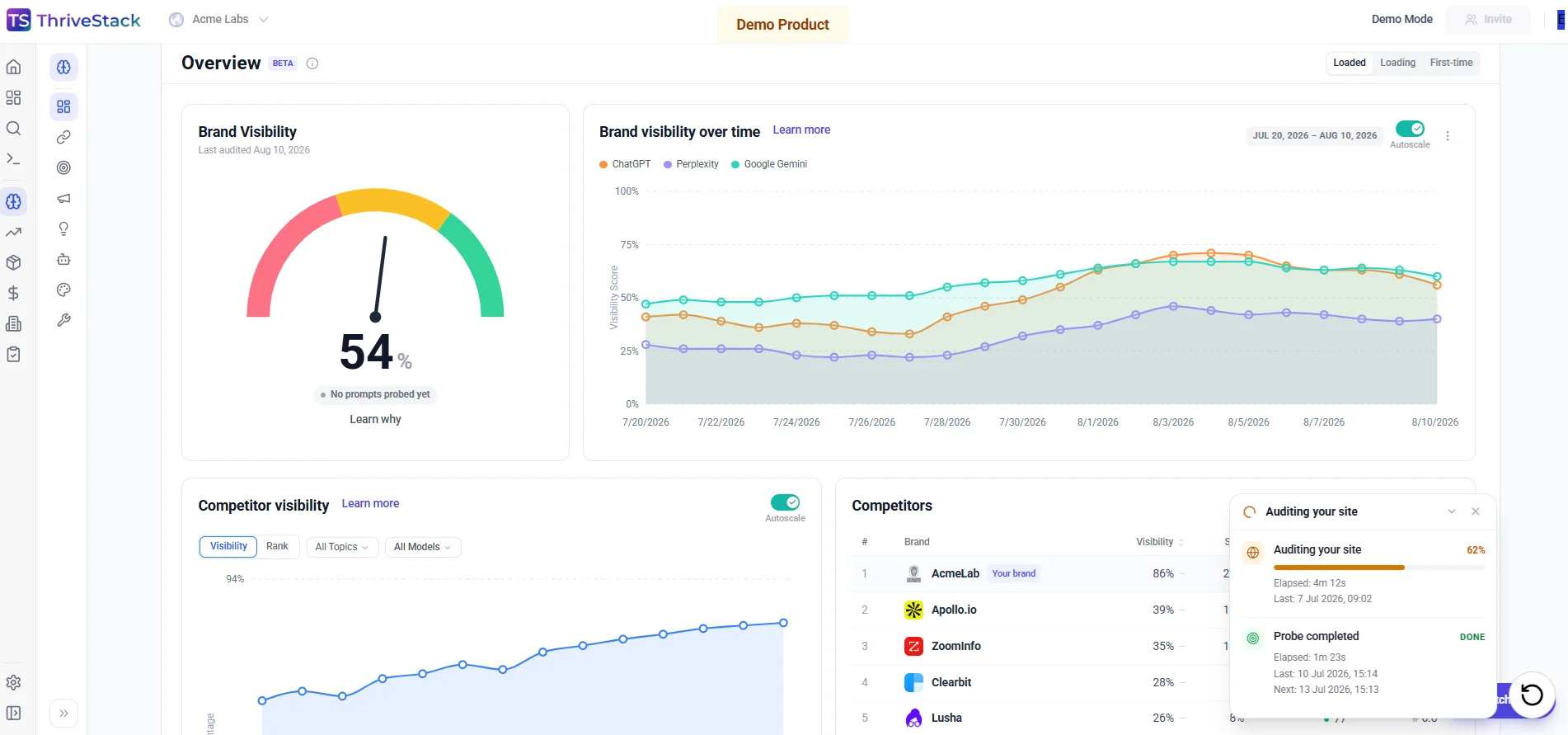Screen dimensions: 1568x735
Task: Click the circular refresh arrow button
Action: click(1532, 695)
